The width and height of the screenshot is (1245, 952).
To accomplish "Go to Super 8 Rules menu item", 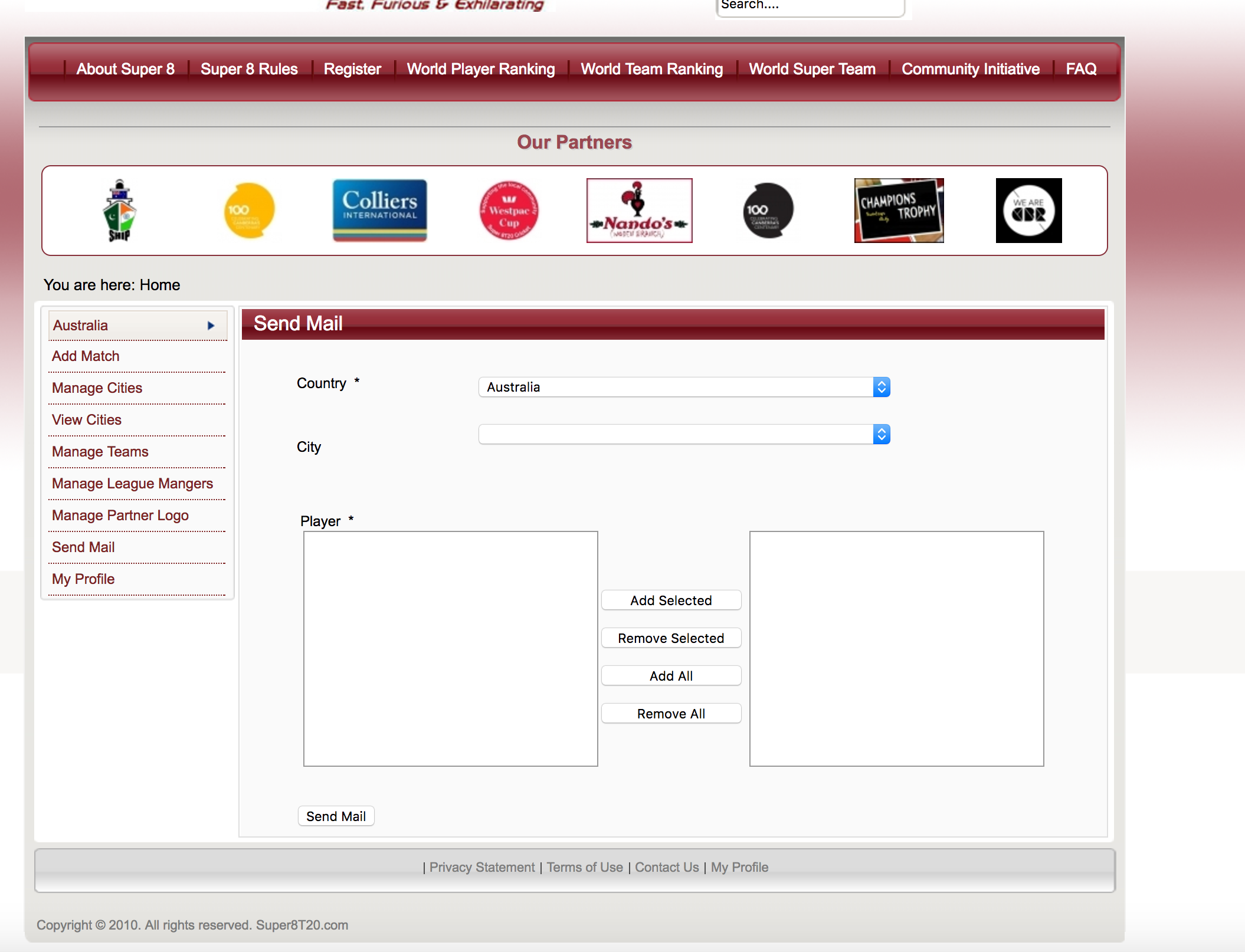I will [x=249, y=69].
